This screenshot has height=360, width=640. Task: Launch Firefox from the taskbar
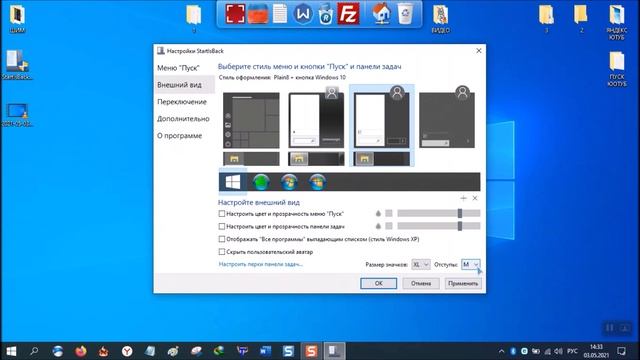click(x=81, y=351)
